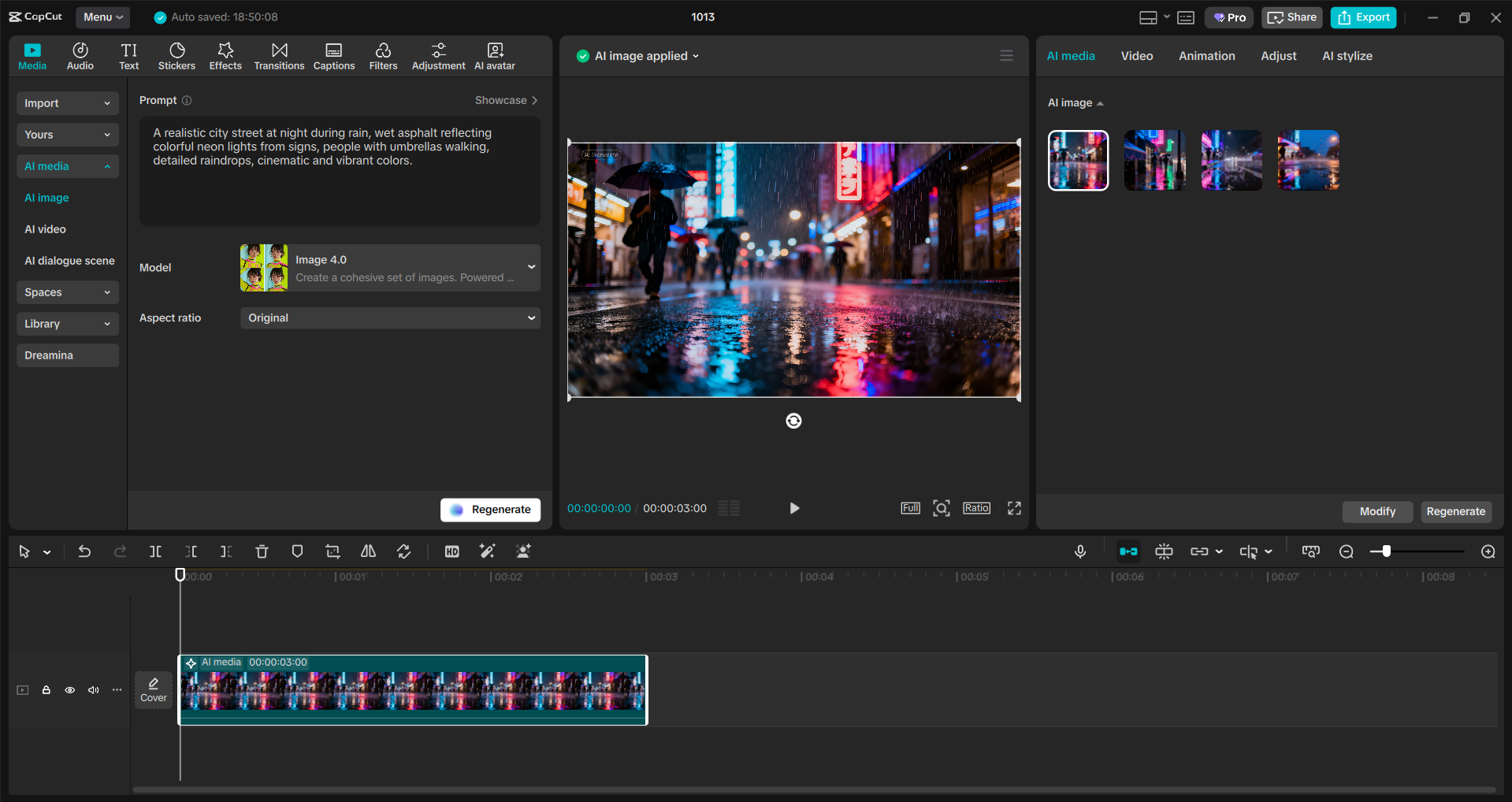Mute the track audio speaker icon
The image size is (1512, 802).
point(93,689)
